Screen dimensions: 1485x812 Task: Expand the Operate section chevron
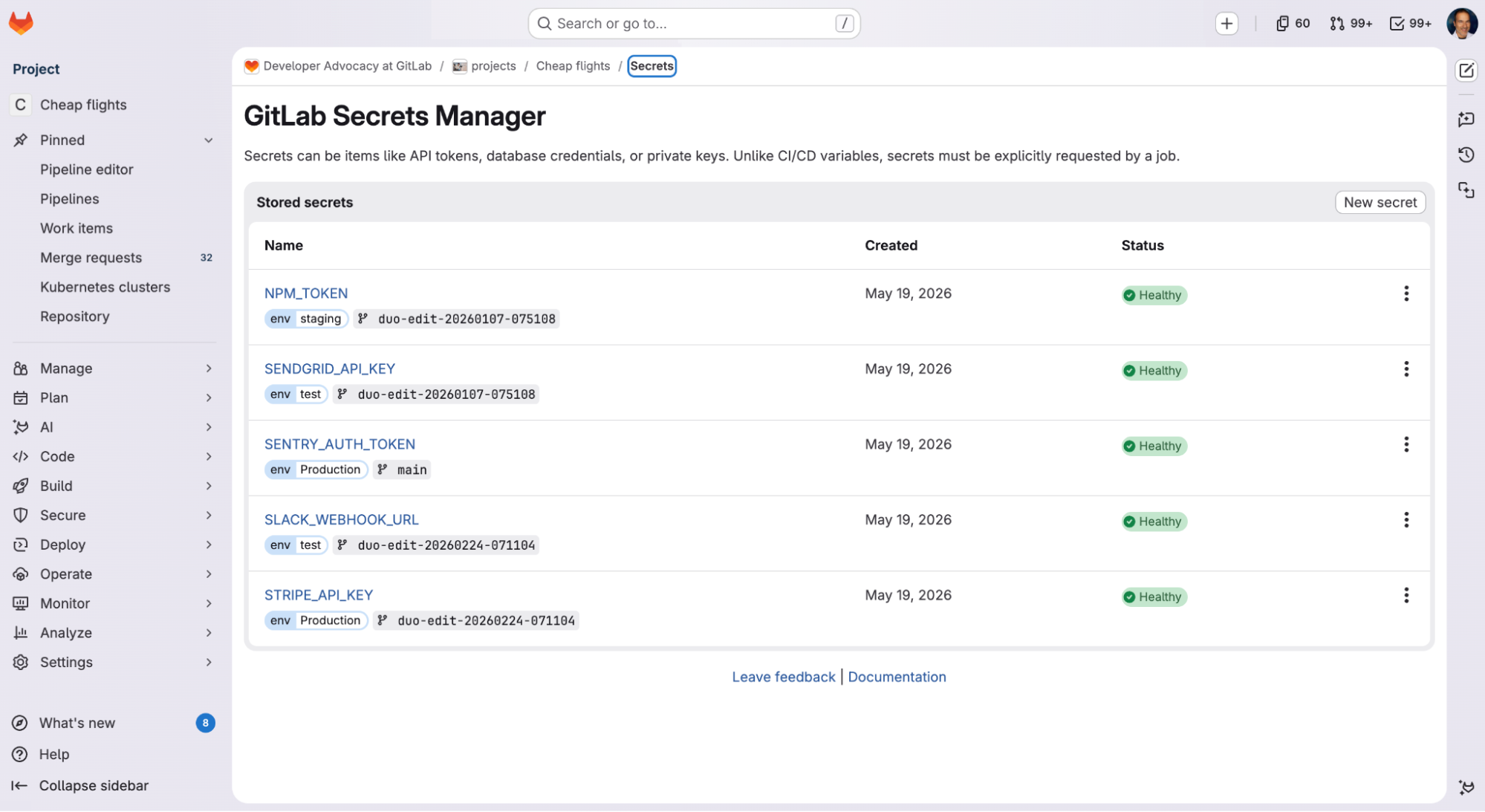pos(209,574)
